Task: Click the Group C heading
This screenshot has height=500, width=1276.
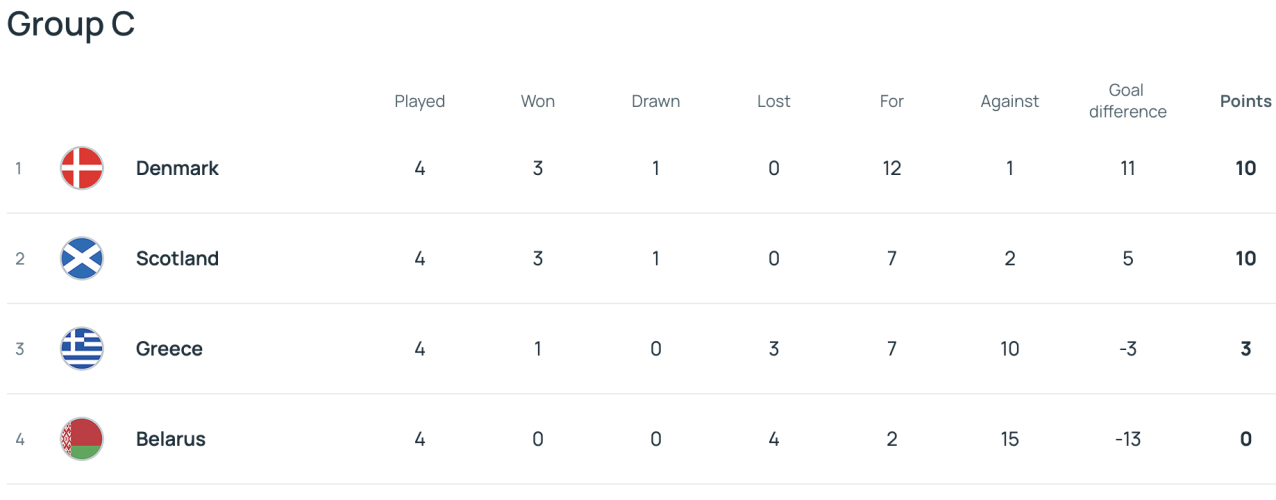Action: pyautogui.click(x=71, y=25)
